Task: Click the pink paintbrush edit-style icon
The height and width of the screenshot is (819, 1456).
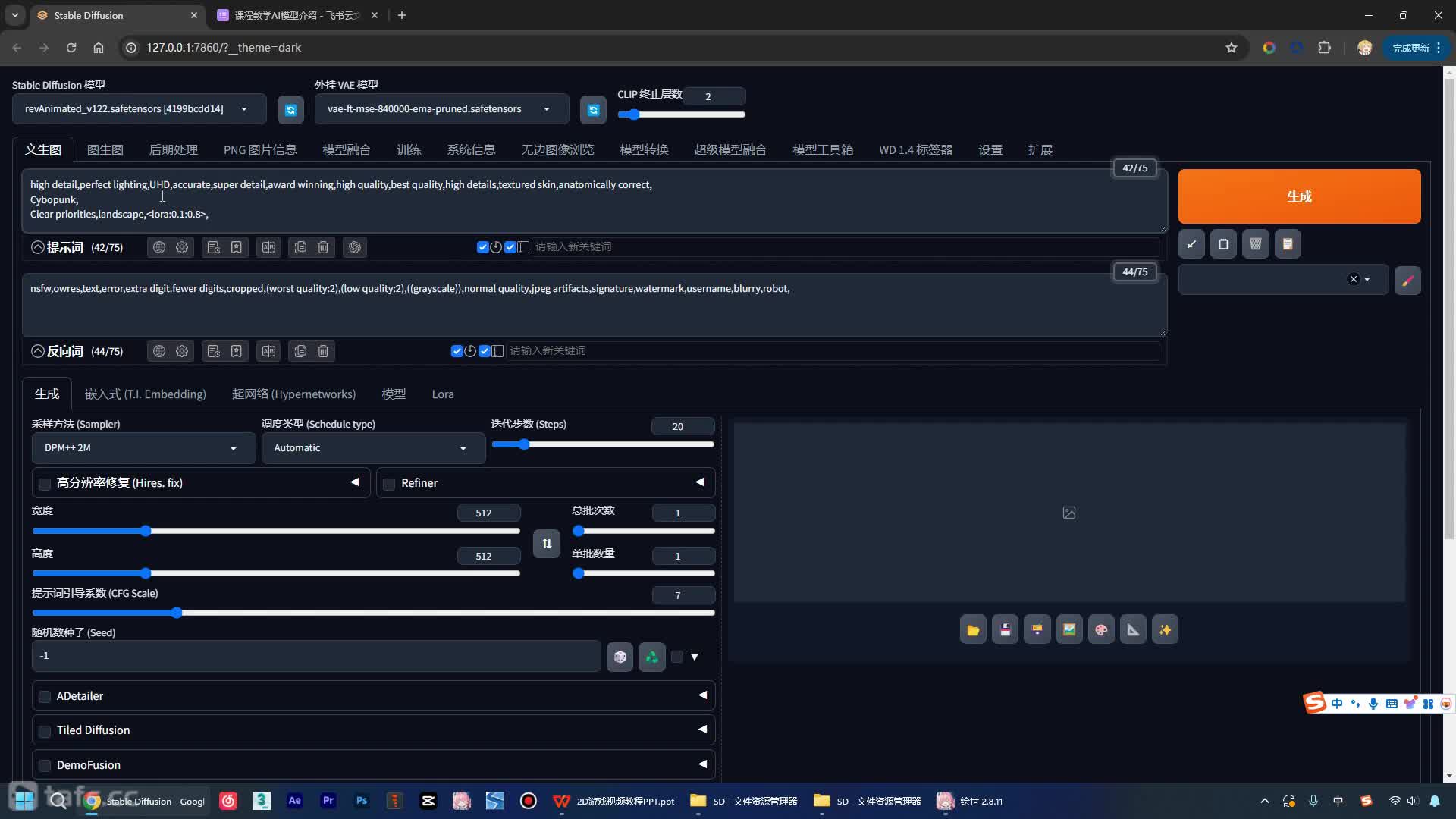Action: [1407, 280]
